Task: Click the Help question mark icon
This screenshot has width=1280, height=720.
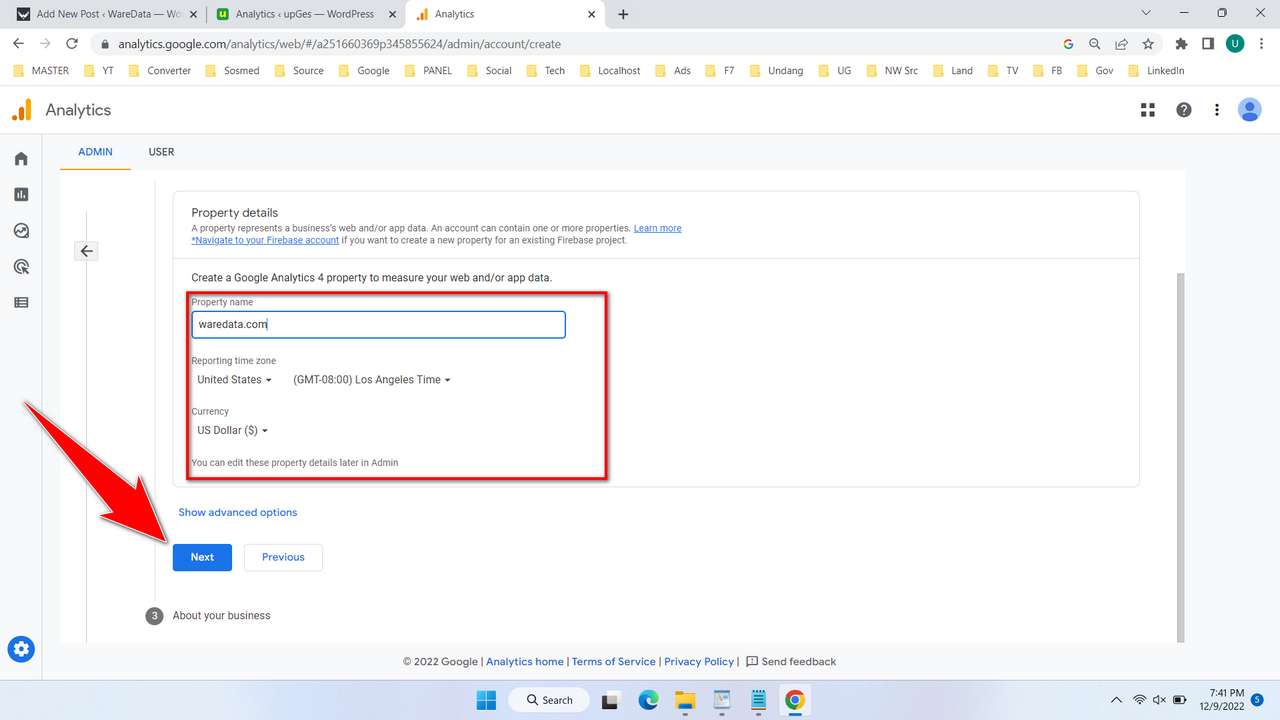Action: 1183,110
